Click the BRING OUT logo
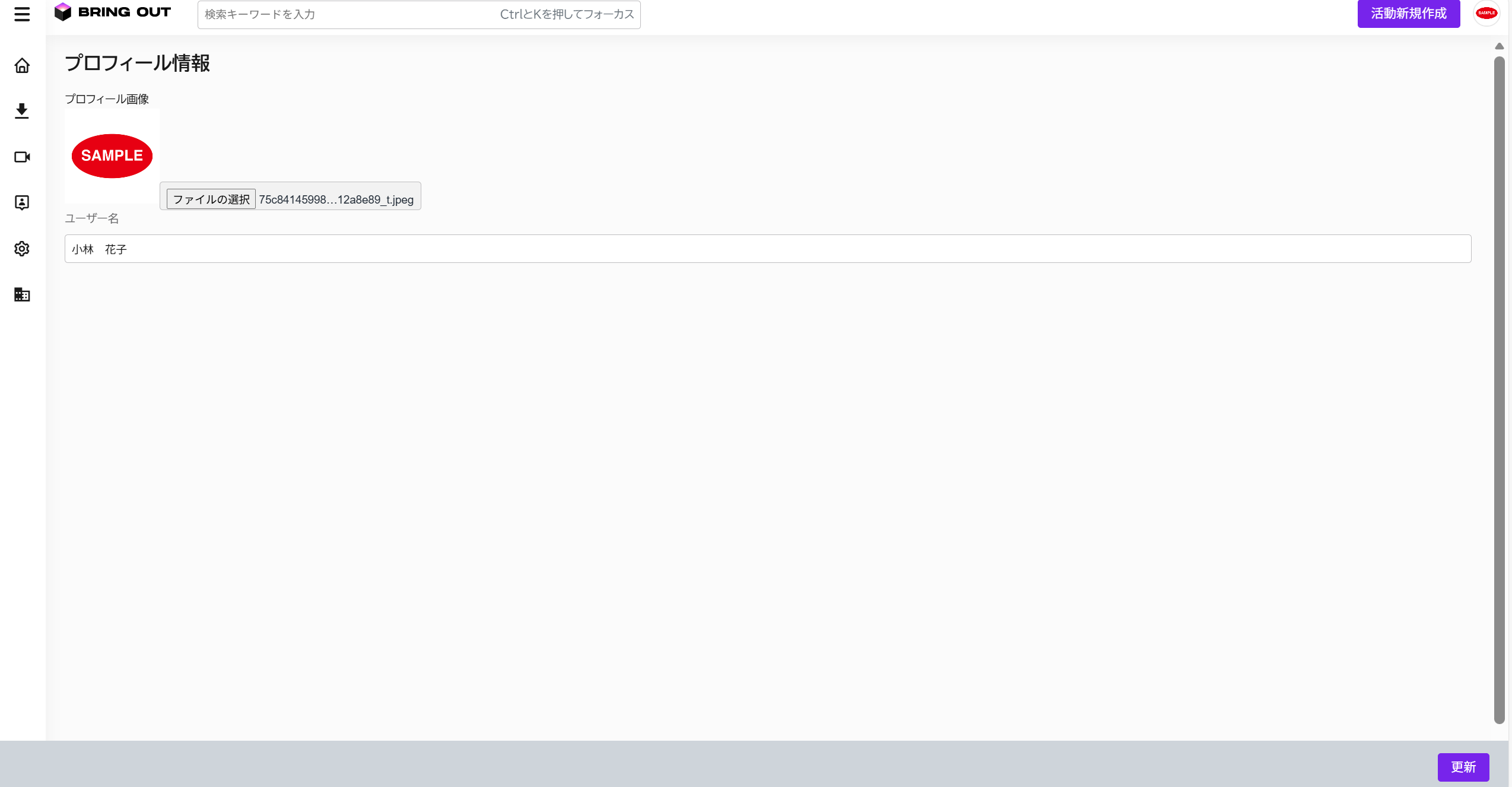1512x787 pixels. click(112, 12)
